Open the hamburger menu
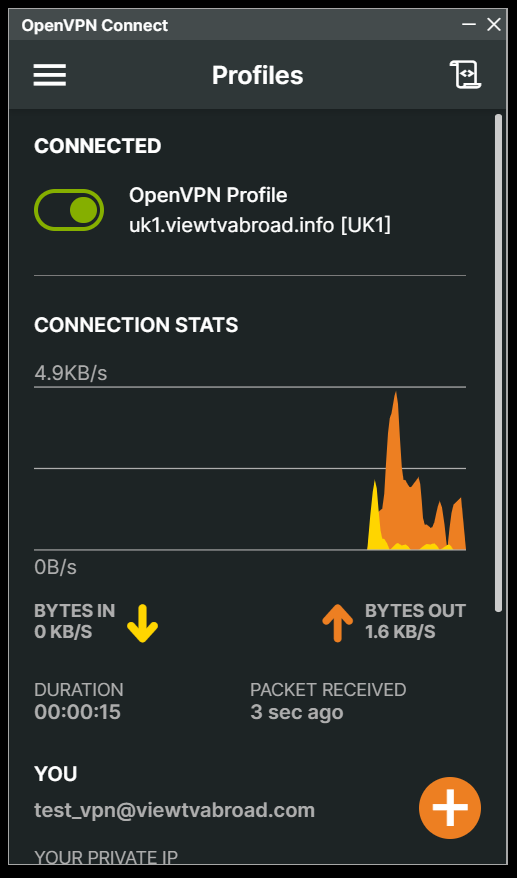 pos(49,75)
